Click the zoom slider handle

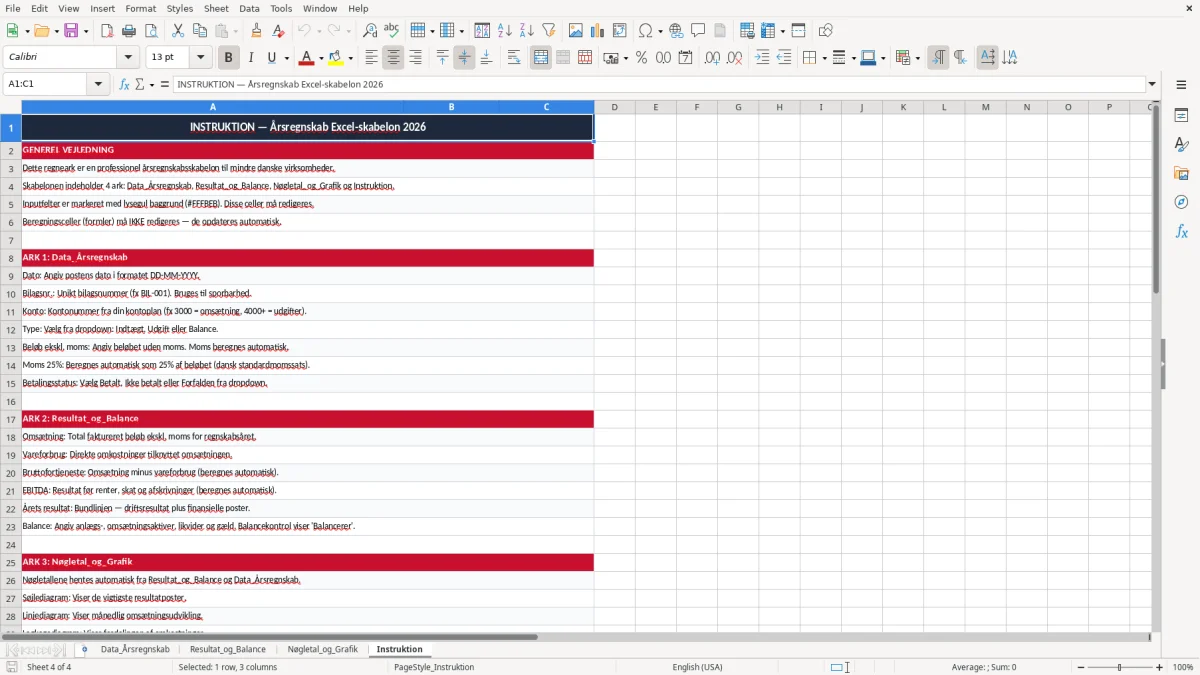click(x=1120, y=667)
